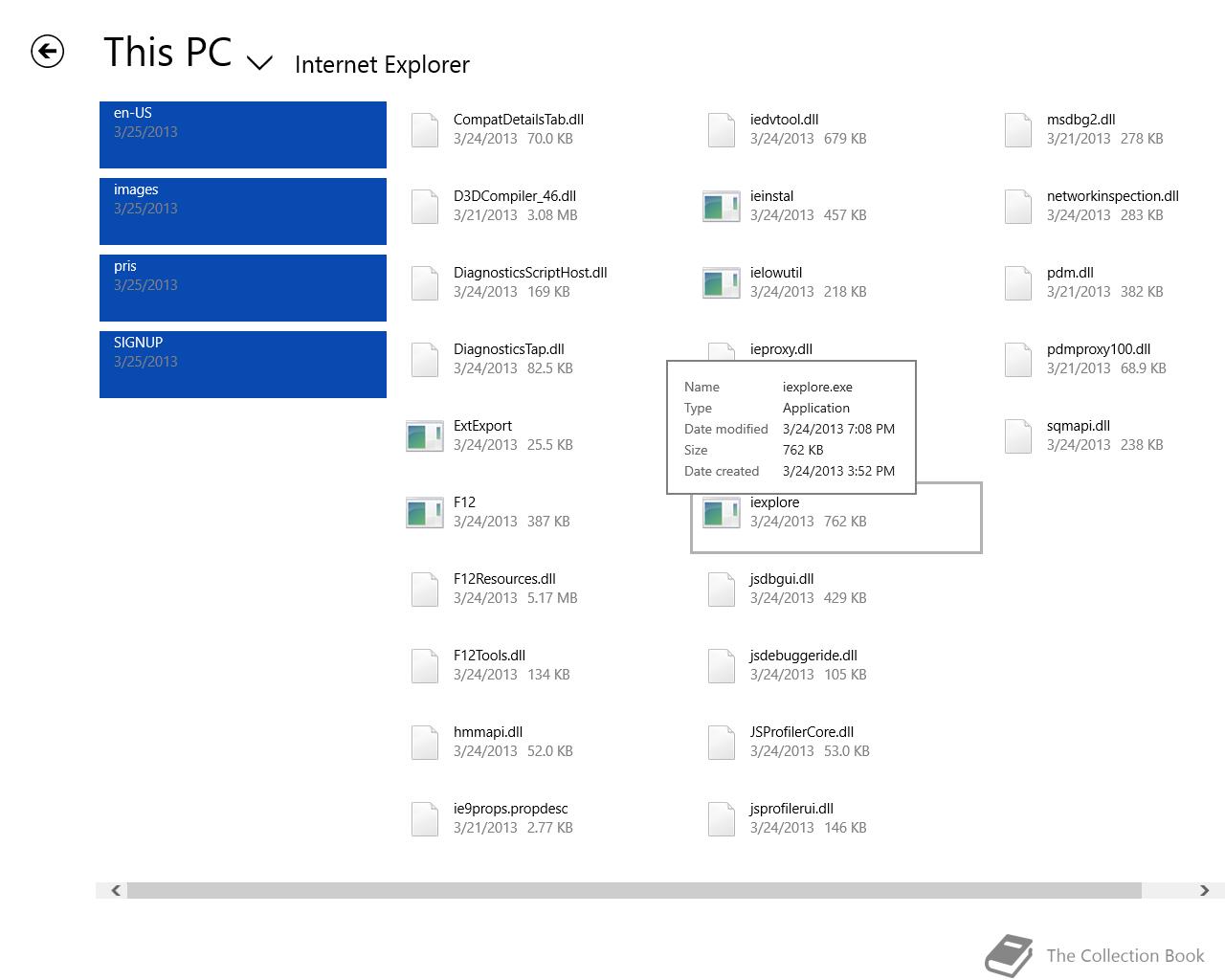Click the msdbg2.dll file name
1225x980 pixels.
[1081, 120]
